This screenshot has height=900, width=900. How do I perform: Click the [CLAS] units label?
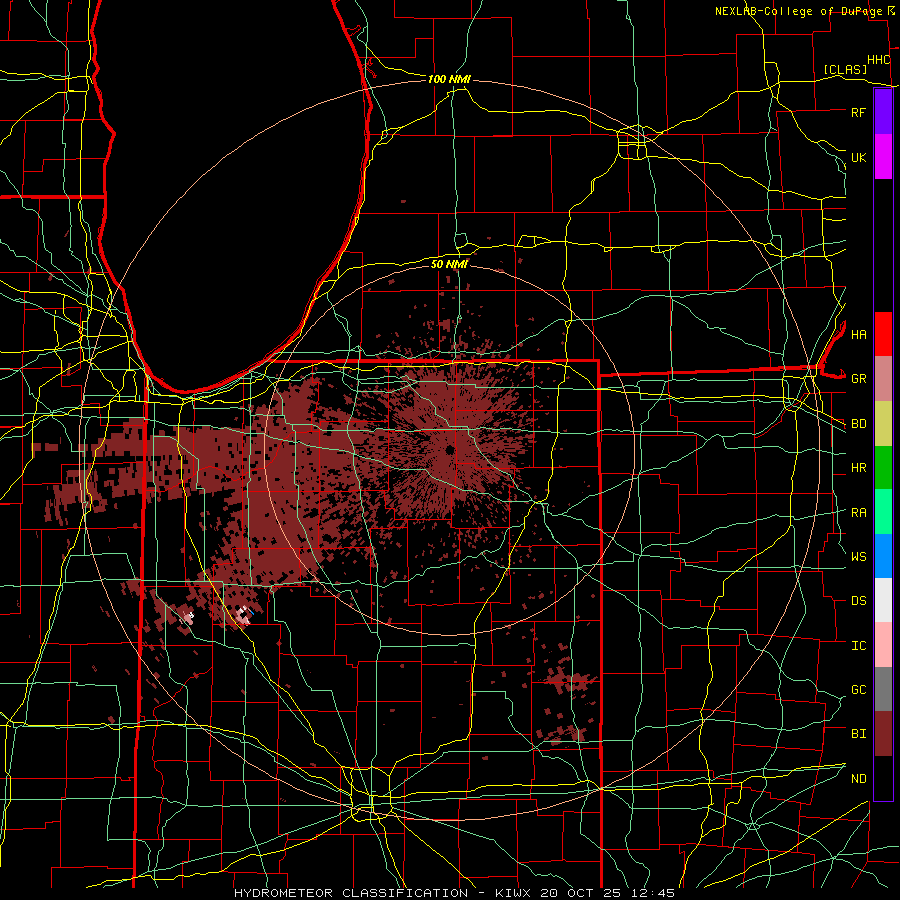tap(845, 69)
